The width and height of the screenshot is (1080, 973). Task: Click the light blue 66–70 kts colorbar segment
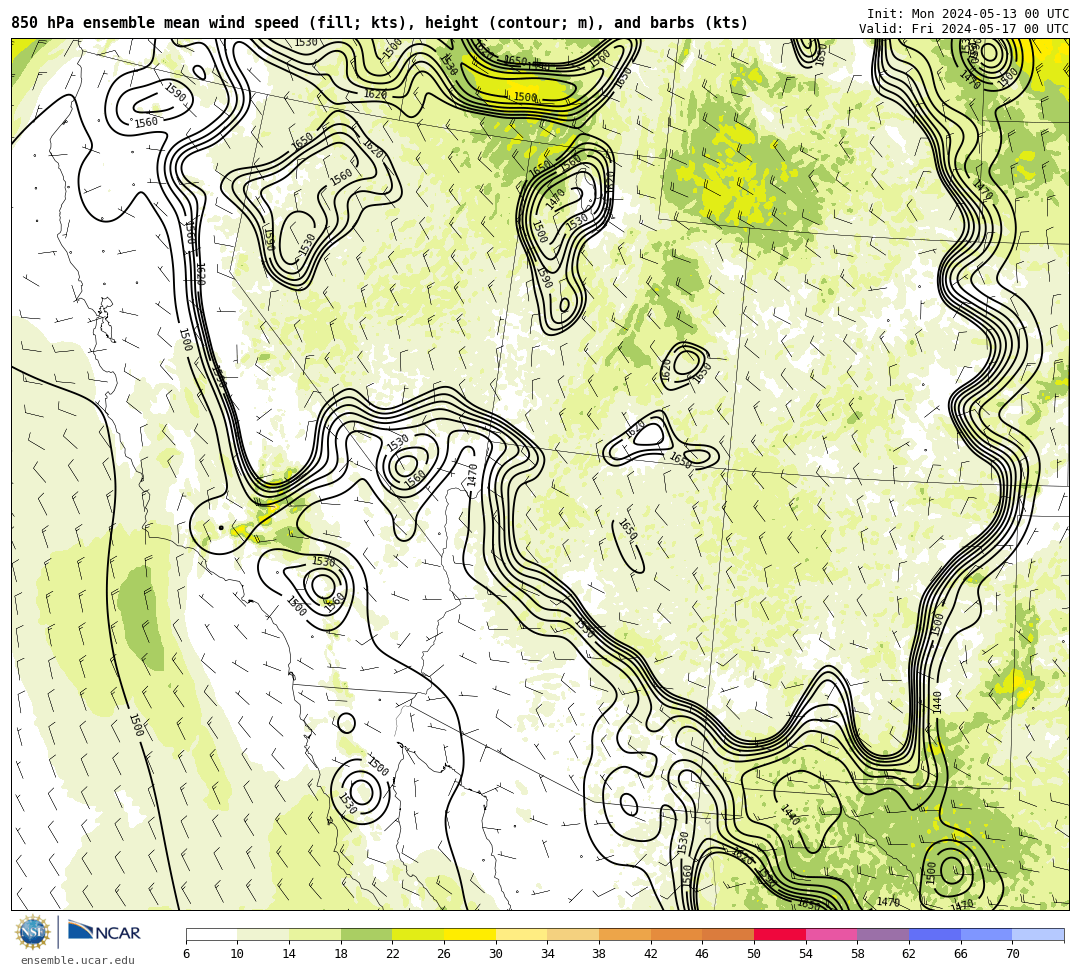(986, 934)
